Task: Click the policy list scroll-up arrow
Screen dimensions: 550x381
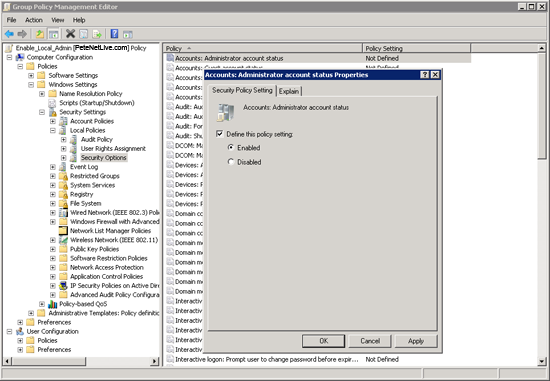Action: coord(542,48)
